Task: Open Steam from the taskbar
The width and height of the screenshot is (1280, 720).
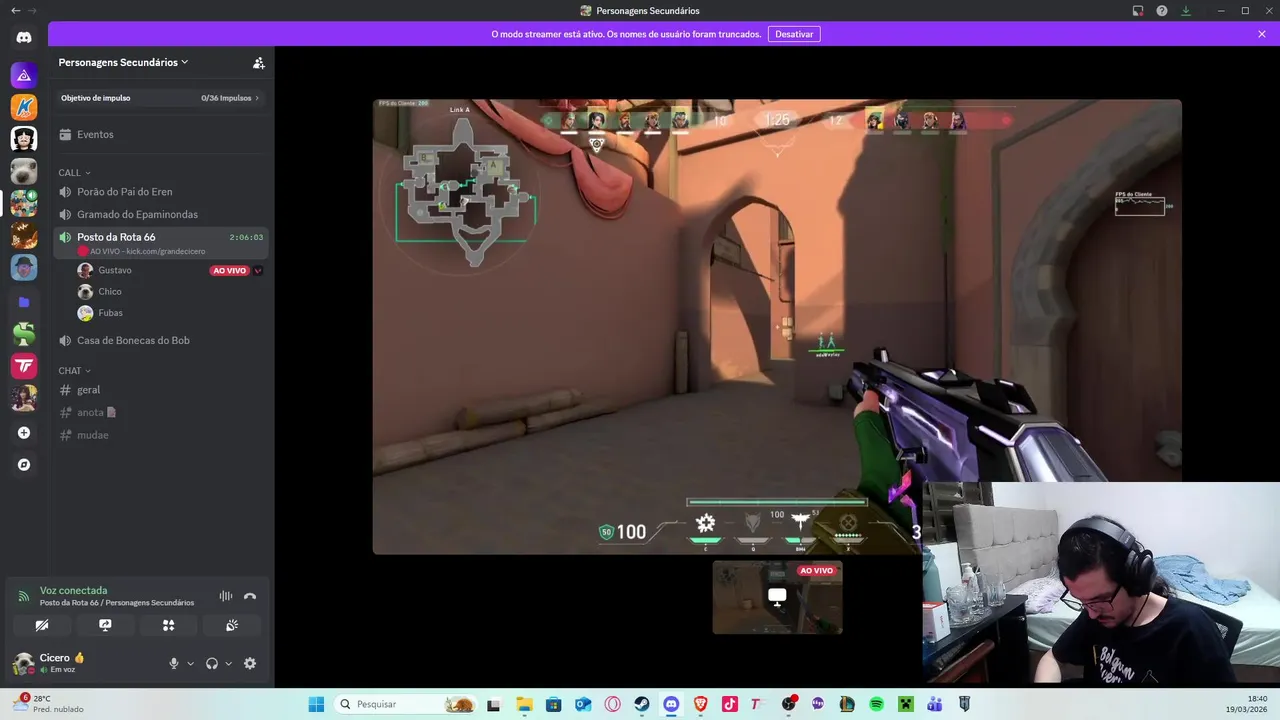Action: point(642,704)
